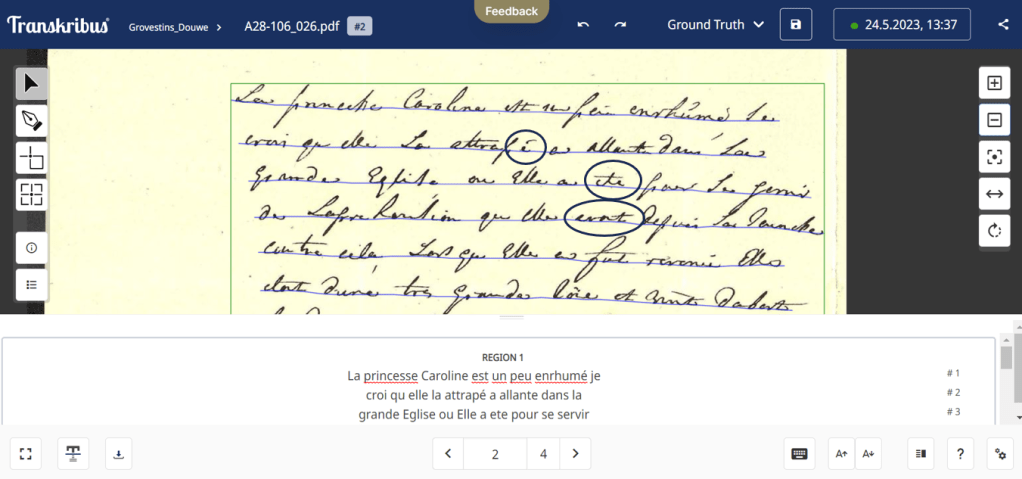This screenshot has height=479, width=1022.
Task: Open the Grovestins_Douwe collection breadcrumb
Action: coord(169,27)
